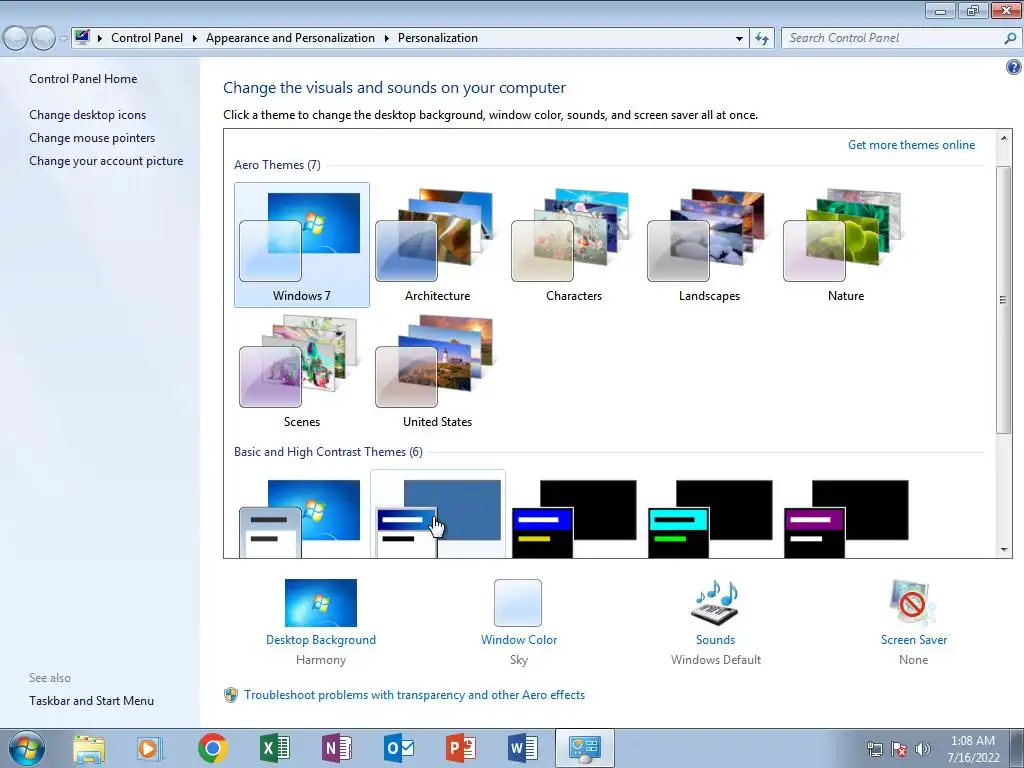Viewport: 1024px width, 768px height.
Task: Open Change your account picture
Action: [106, 161]
